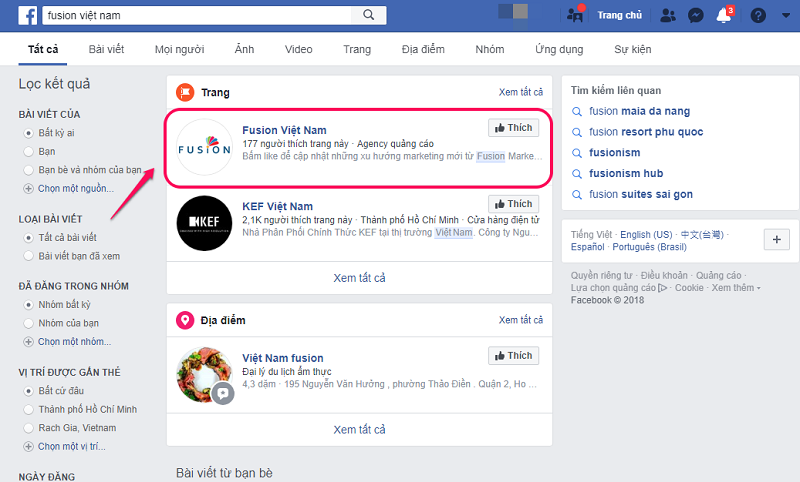The height and width of the screenshot is (482, 800).
Task: Switch language to English (US)
Action: [646, 235]
